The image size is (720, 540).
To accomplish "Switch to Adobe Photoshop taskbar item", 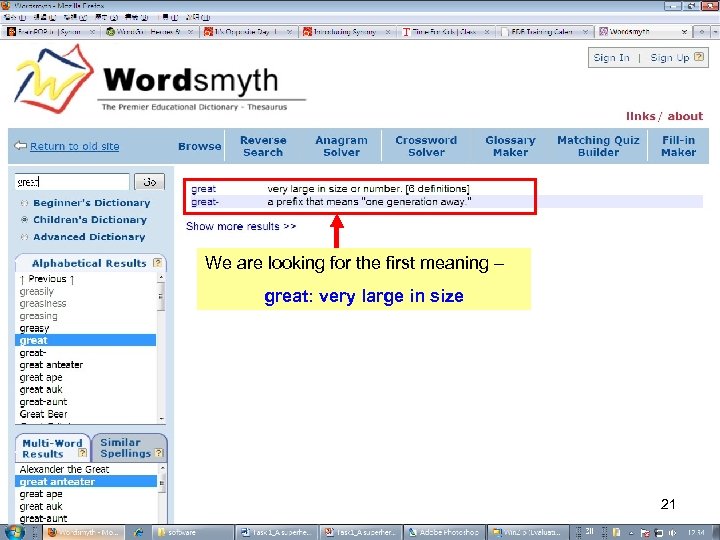I will tap(444, 533).
